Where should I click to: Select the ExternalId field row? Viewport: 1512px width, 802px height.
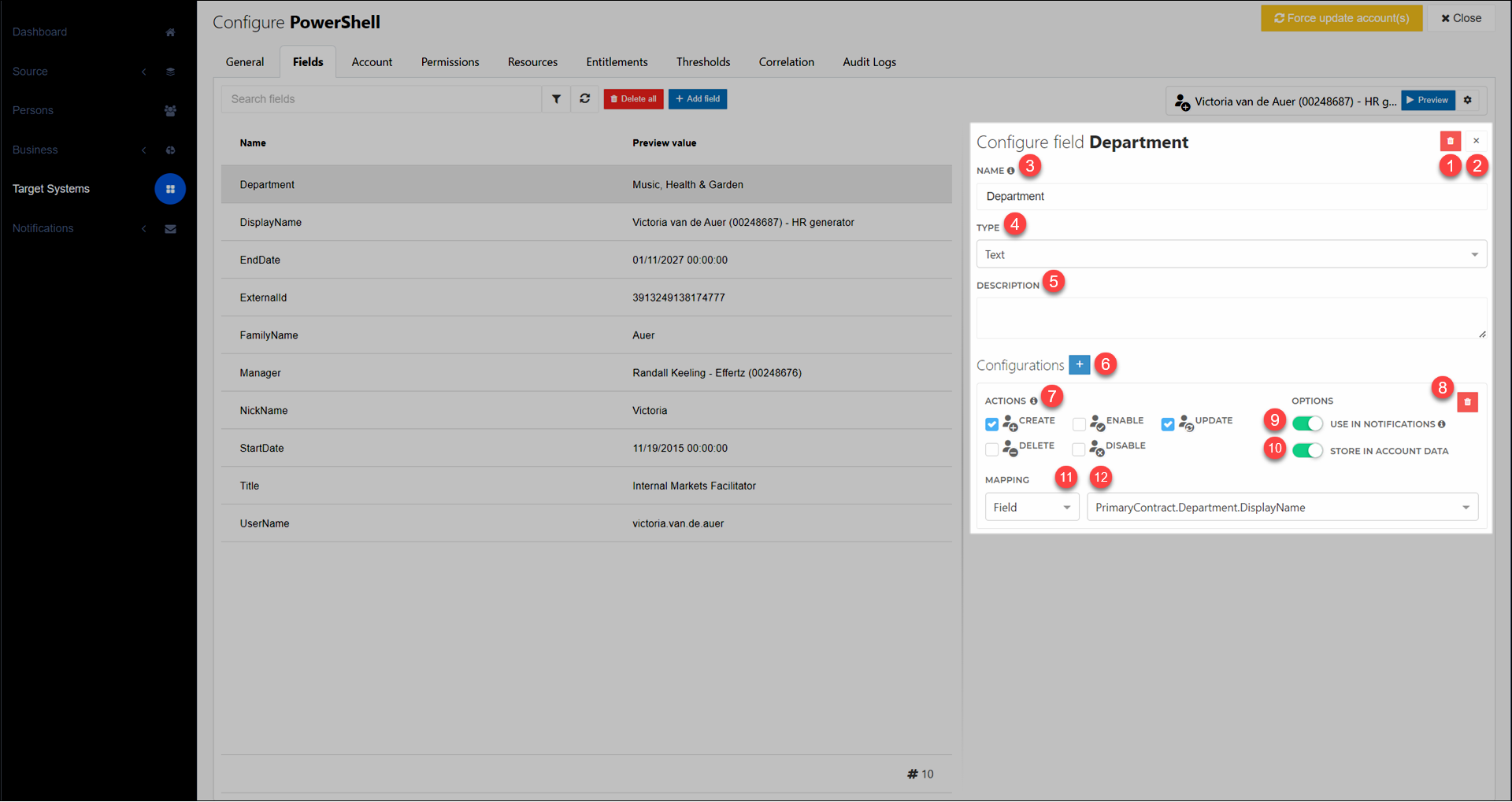tap(587, 298)
